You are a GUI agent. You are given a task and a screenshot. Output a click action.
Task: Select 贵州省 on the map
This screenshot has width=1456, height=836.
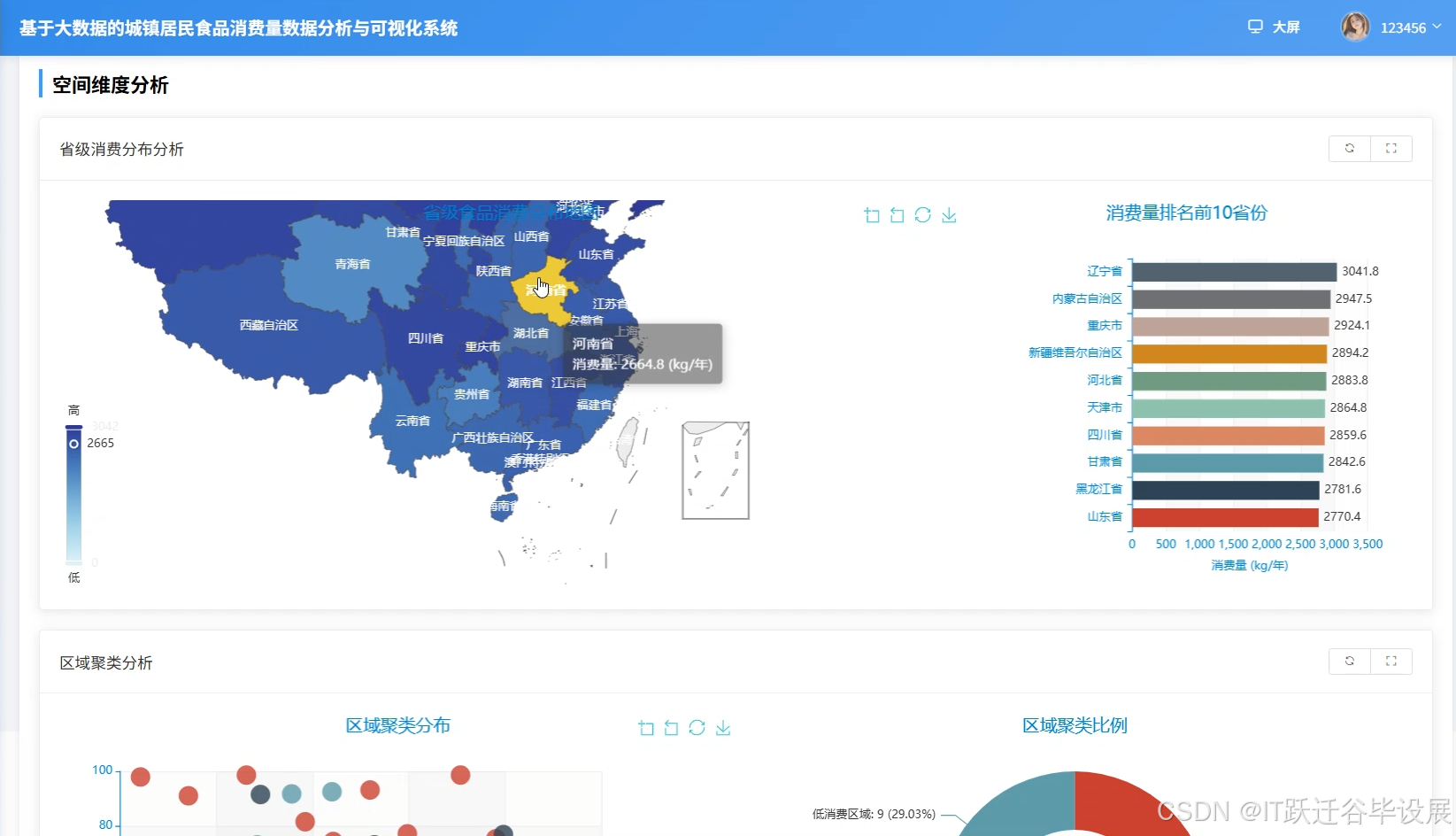click(471, 395)
